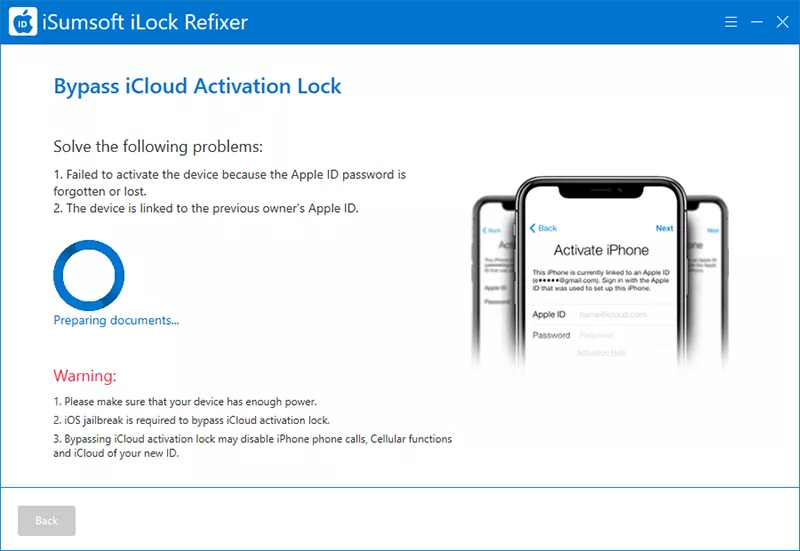Viewport: 800px width, 551px height.
Task: Click the circular progress spinner
Action: tap(89, 276)
